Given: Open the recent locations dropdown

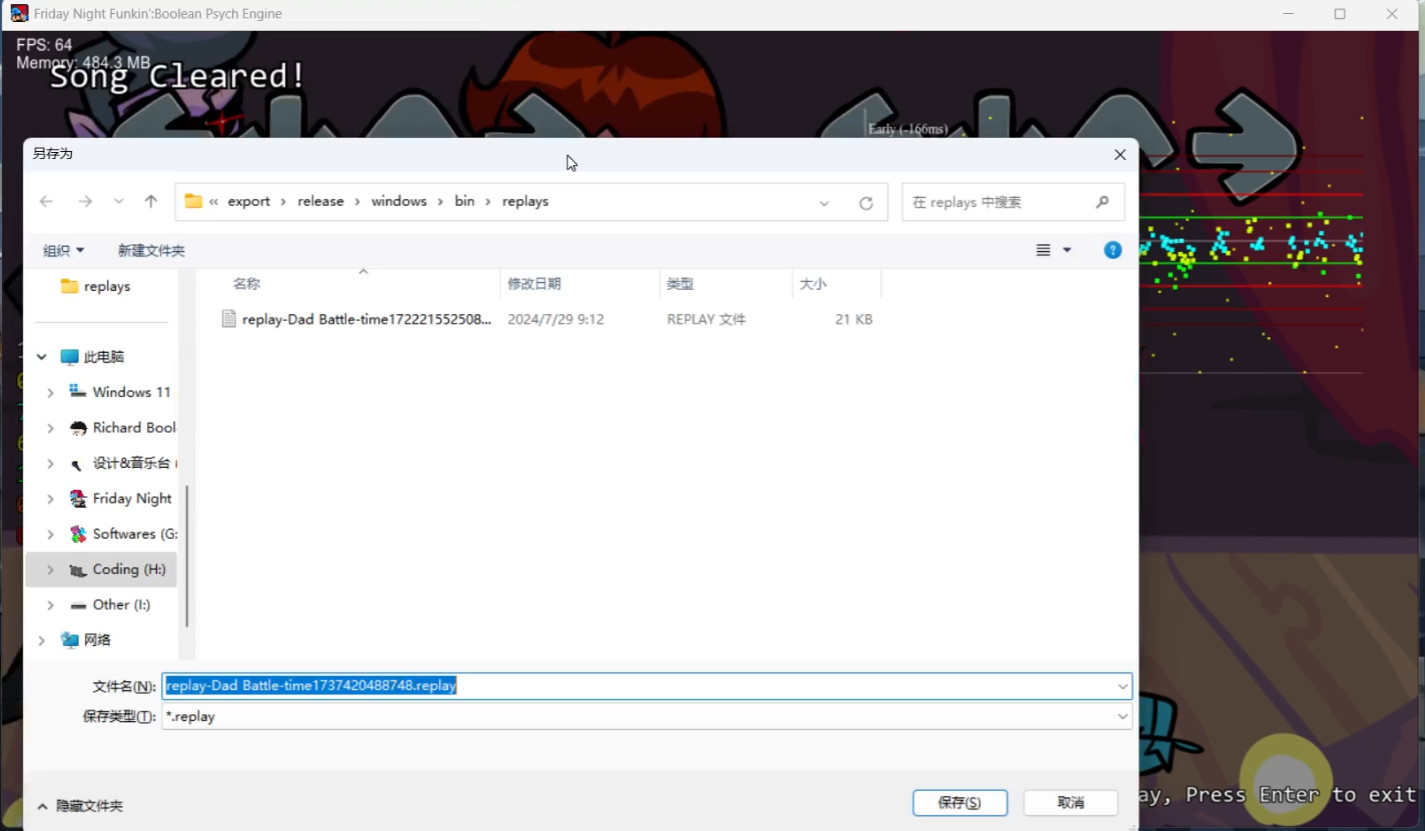Looking at the screenshot, I should point(119,202).
